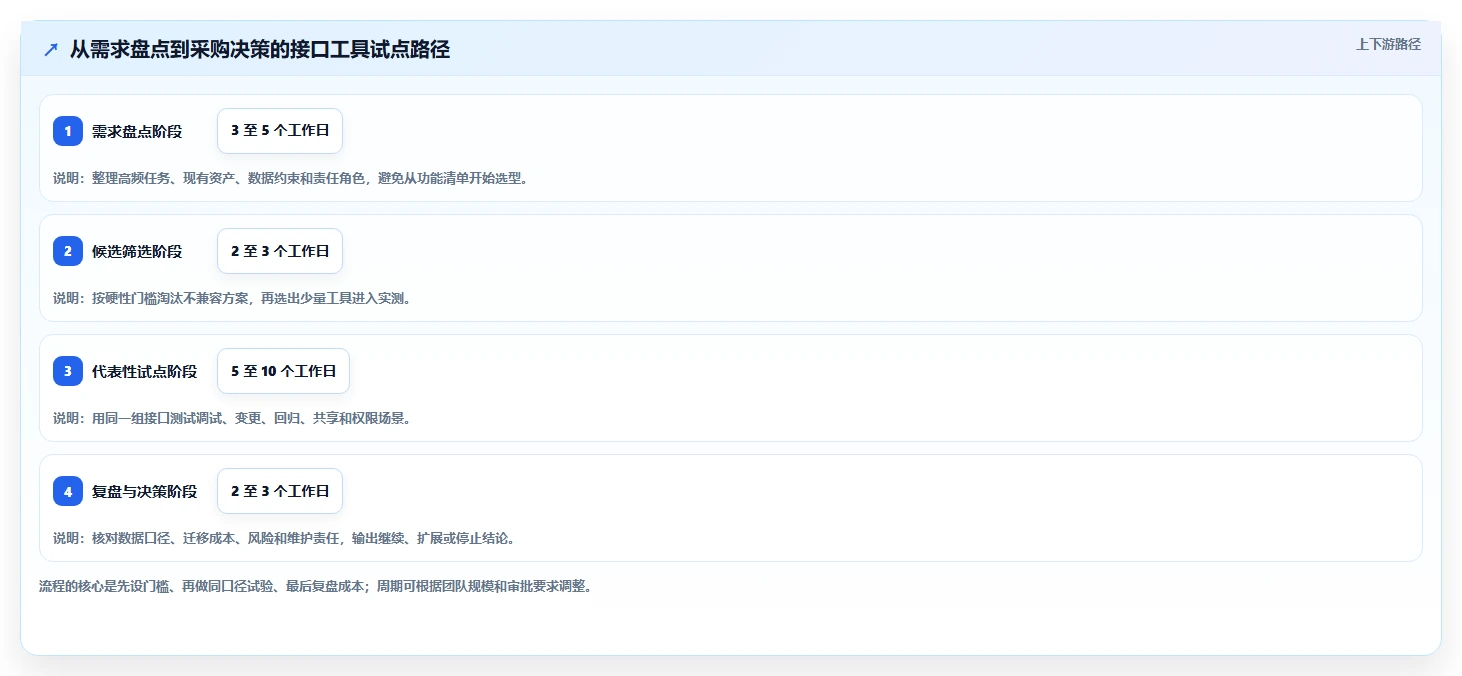
Task: Click step number badge 4
Action: (x=68, y=491)
